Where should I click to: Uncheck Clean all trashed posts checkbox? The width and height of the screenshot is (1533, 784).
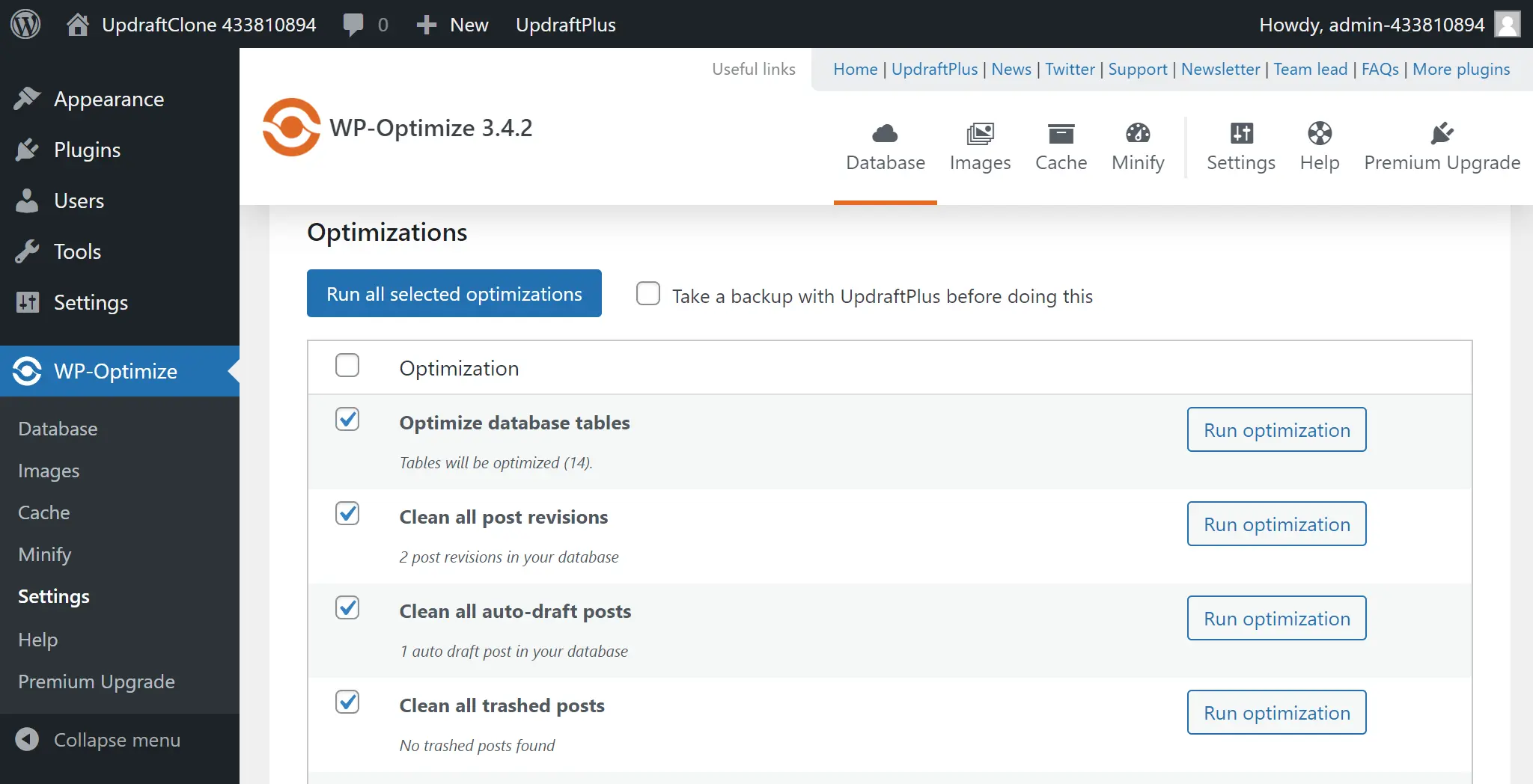coord(347,702)
